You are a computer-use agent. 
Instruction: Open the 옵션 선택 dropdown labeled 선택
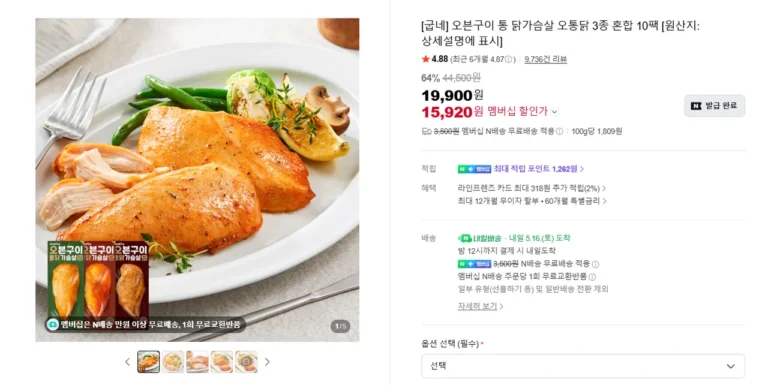(x=583, y=366)
